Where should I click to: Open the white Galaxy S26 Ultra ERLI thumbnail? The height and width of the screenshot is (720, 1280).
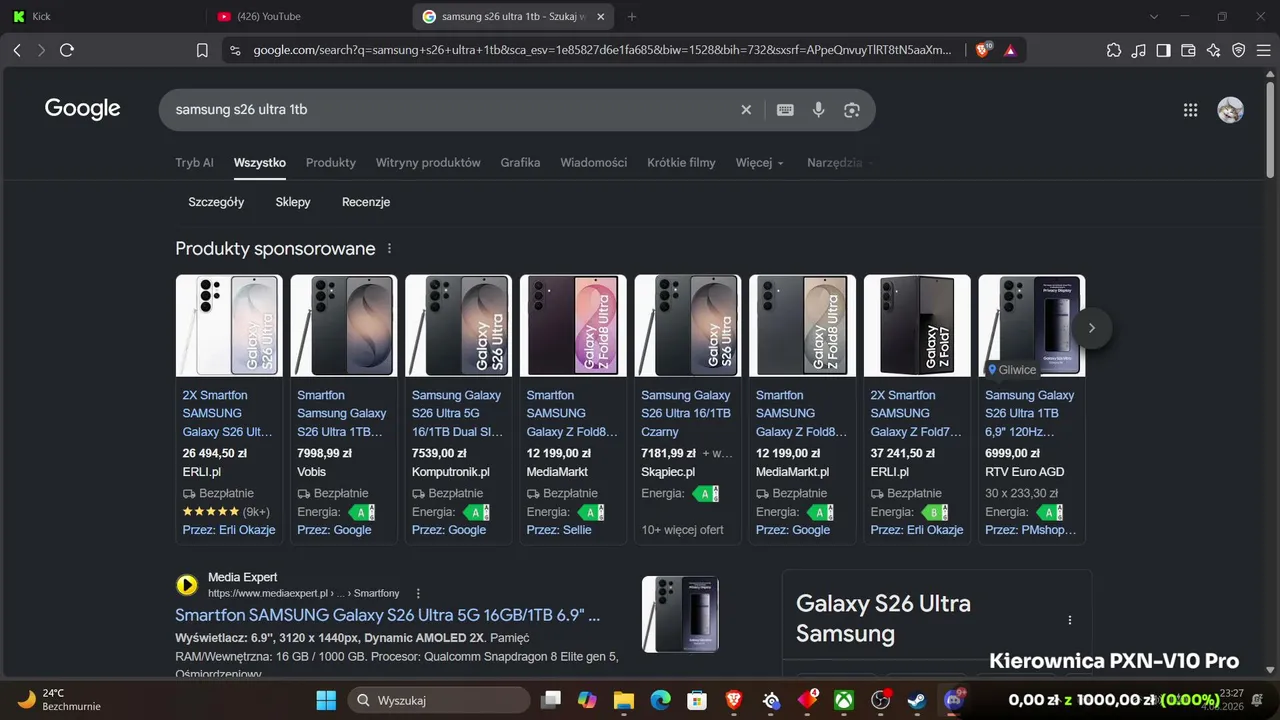click(x=229, y=326)
